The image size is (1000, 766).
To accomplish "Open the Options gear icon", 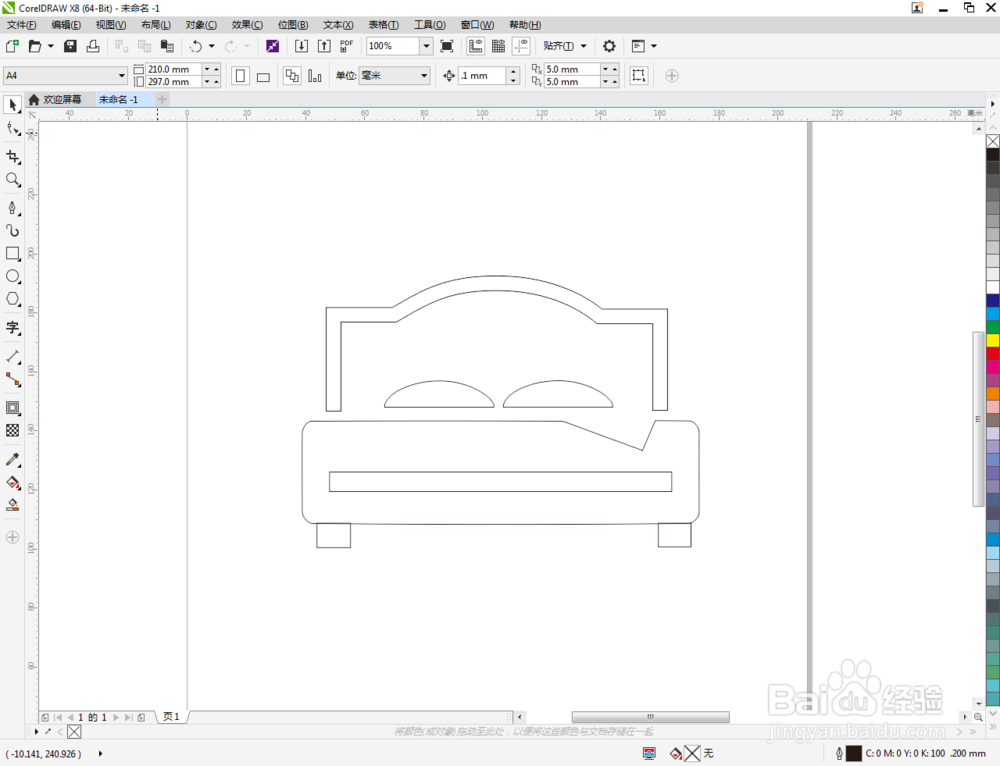I will [x=609, y=46].
